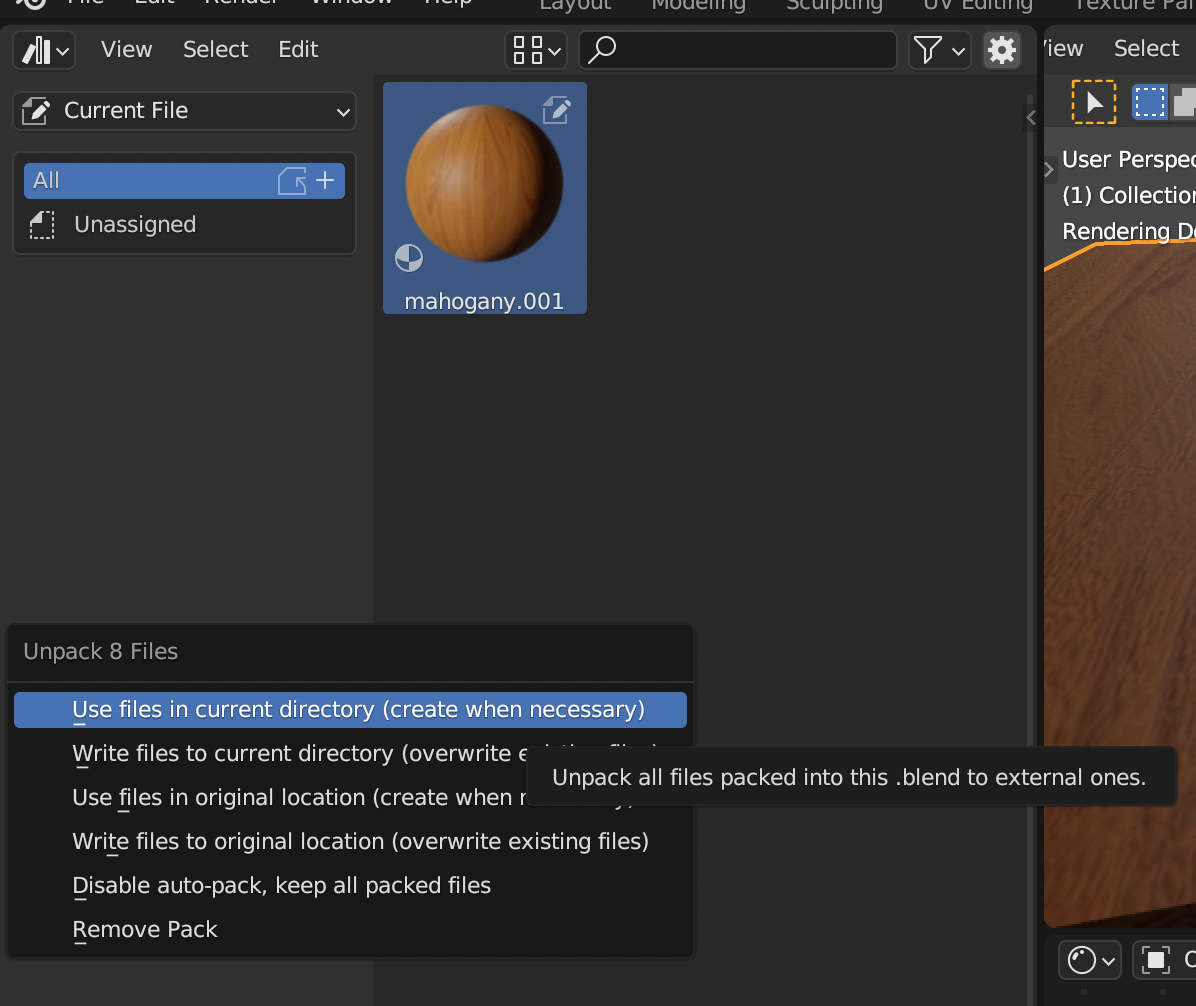This screenshot has height=1006, width=1196.
Task: Open the funnel filter dropdown
Action: (x=938, y=50)
